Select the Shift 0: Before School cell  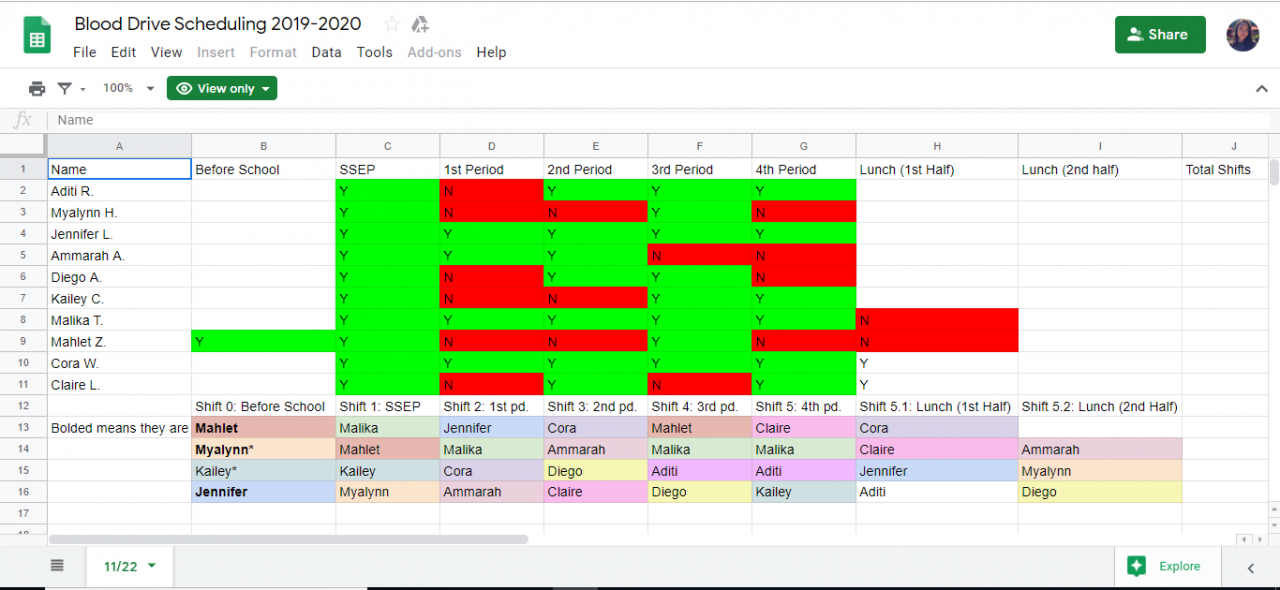[x=263, y=406]
